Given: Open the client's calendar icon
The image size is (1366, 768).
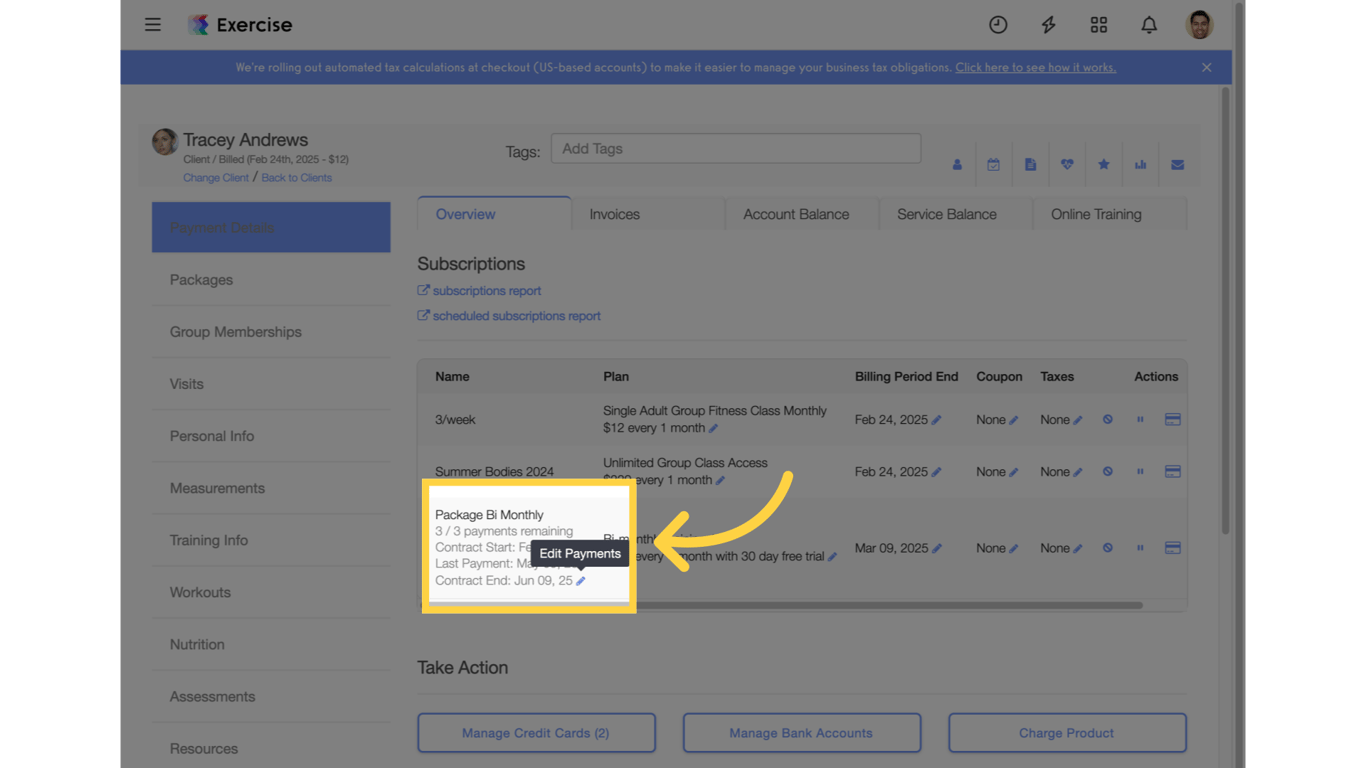Looking at the screenshot, I should [x=994, y=164].
